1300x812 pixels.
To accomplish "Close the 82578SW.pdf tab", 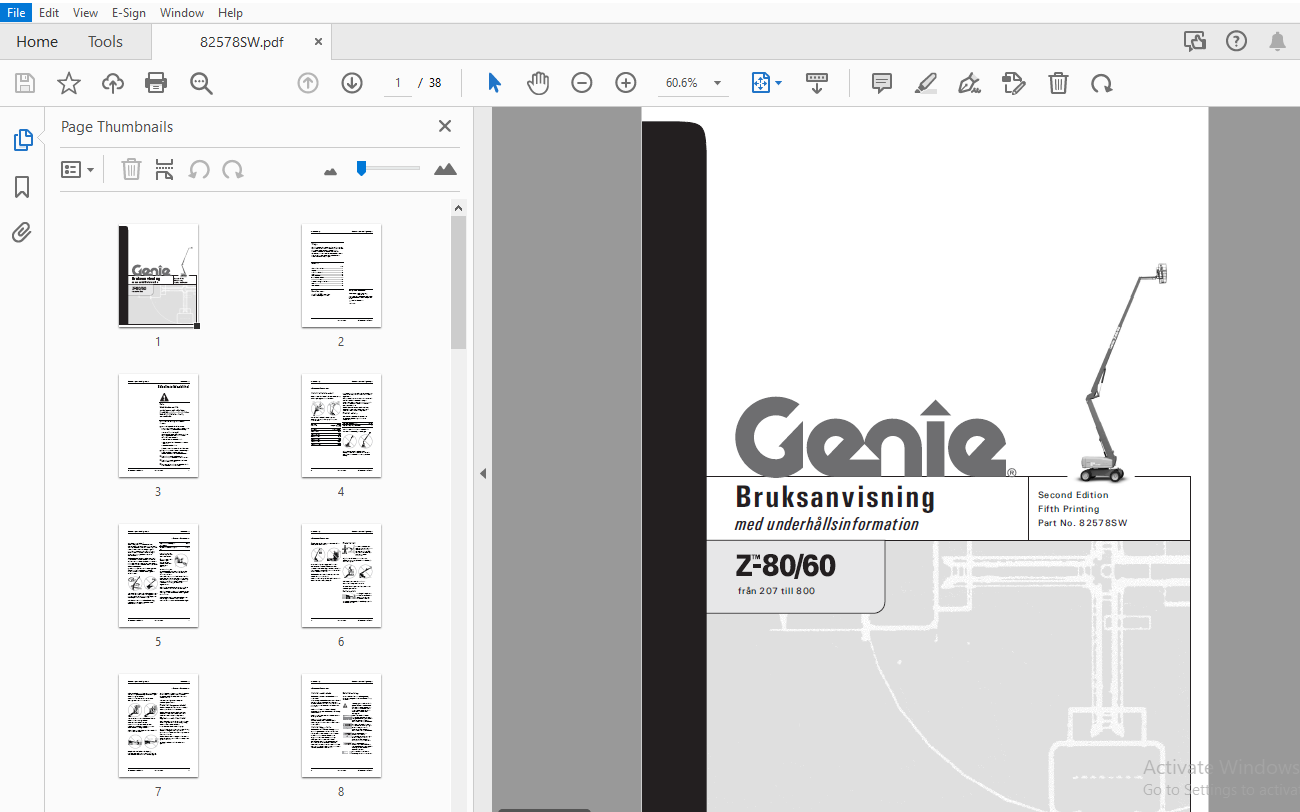I will (318, 42).
